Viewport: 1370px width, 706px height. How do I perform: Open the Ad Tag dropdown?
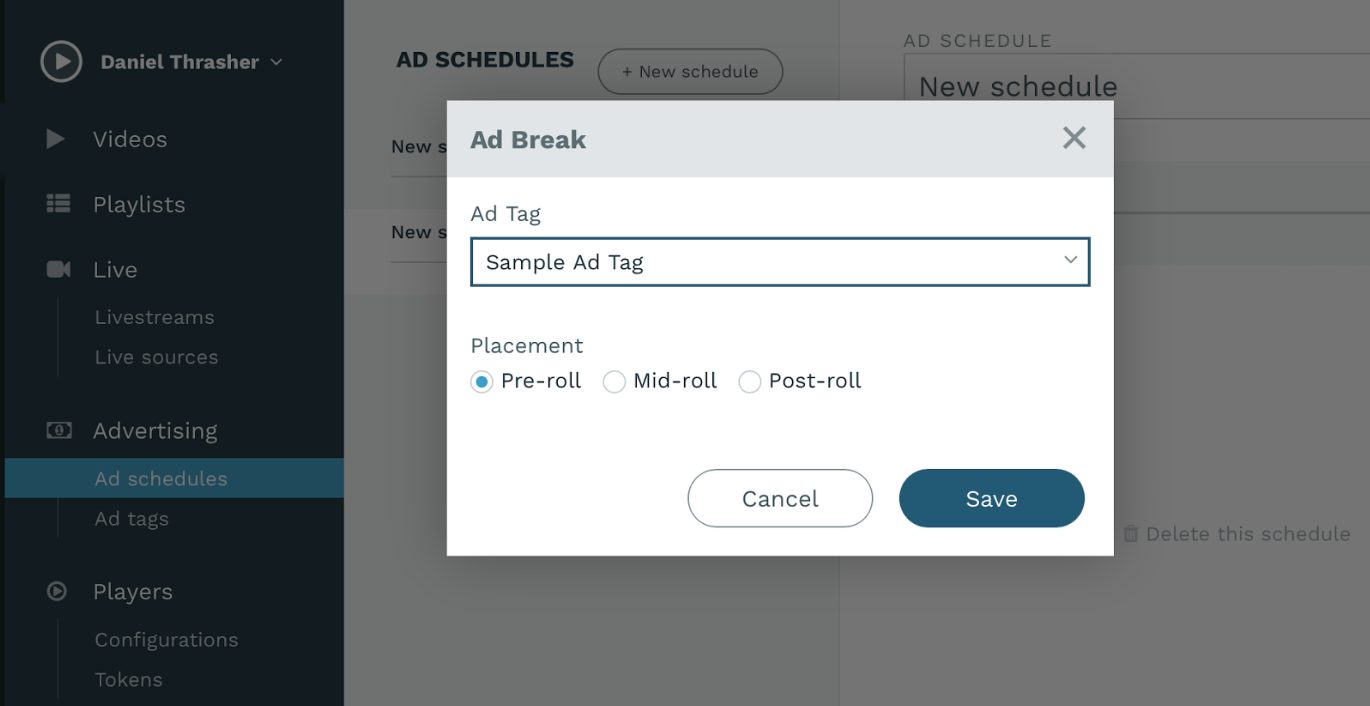coord(780,262)
